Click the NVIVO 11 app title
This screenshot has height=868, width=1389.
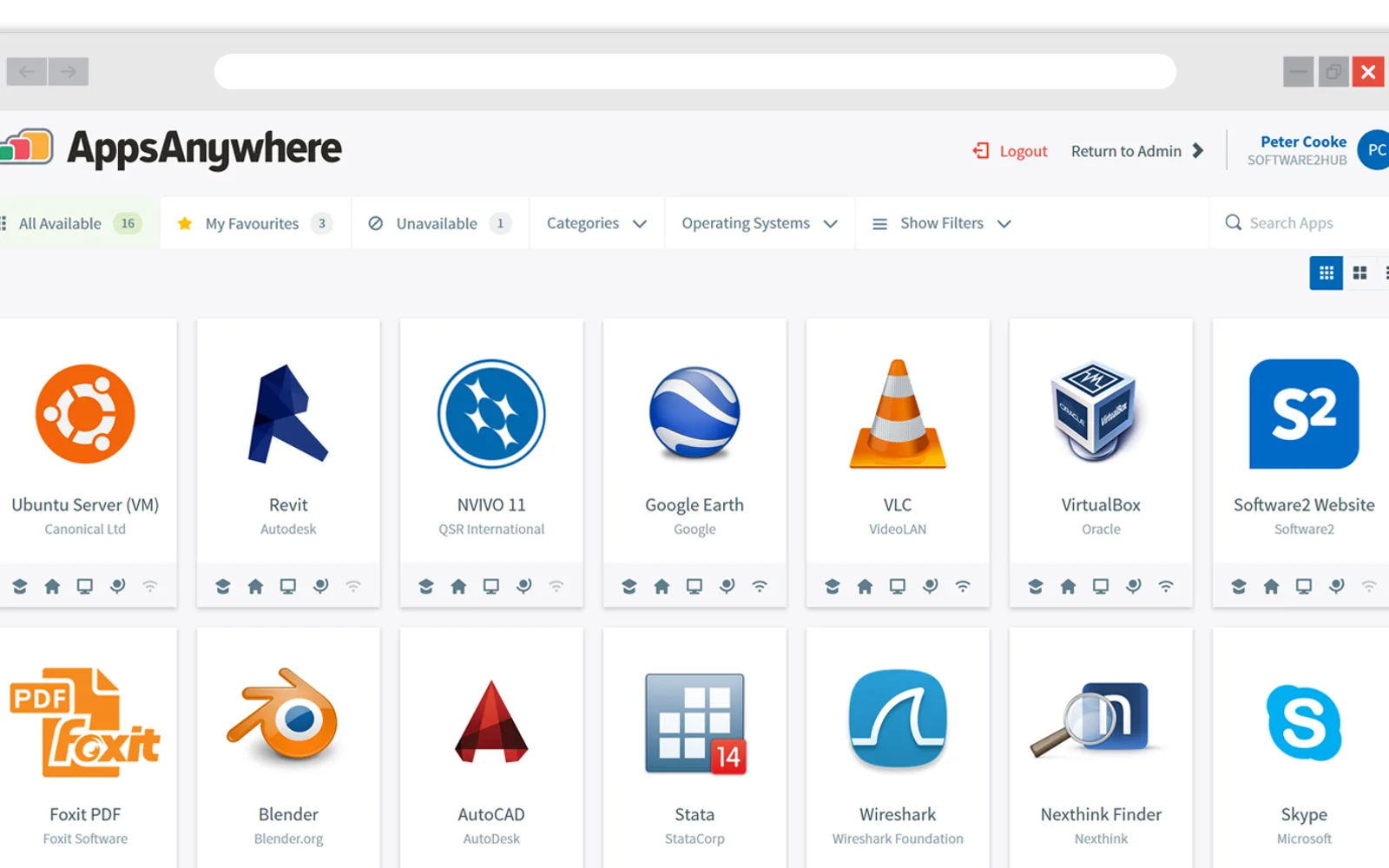pos(491,504)
